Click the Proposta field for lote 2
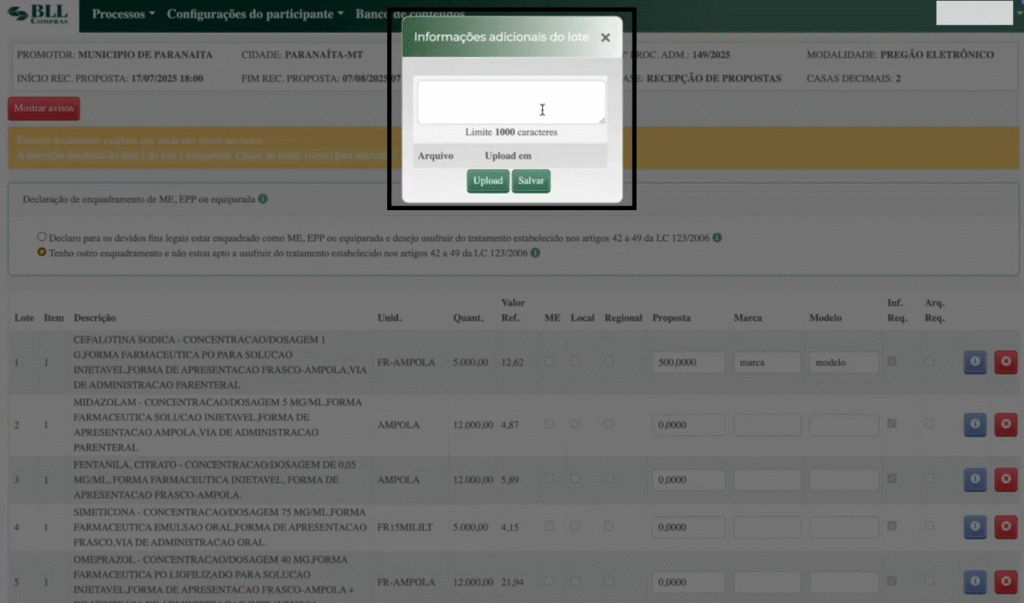The width and height of the screenshot is (1024, 603). pyautogui.click(x=688, y=425)
